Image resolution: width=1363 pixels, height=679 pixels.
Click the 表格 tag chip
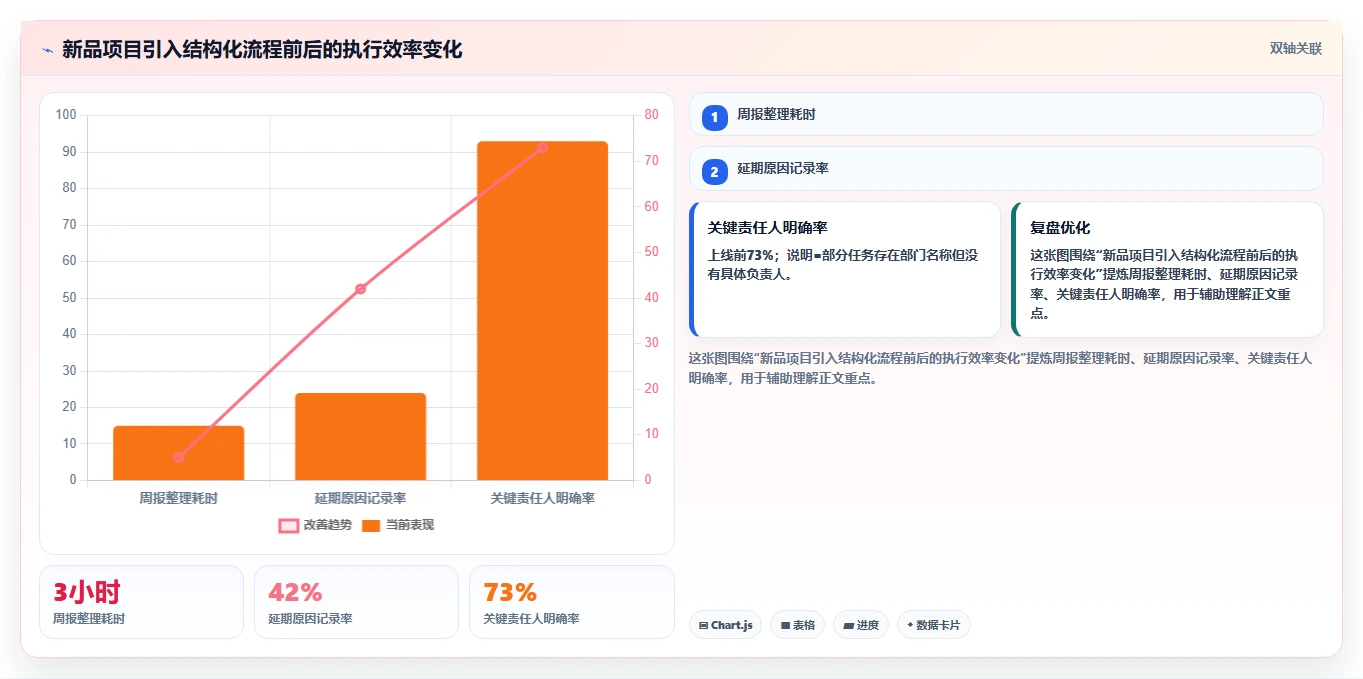797,625
